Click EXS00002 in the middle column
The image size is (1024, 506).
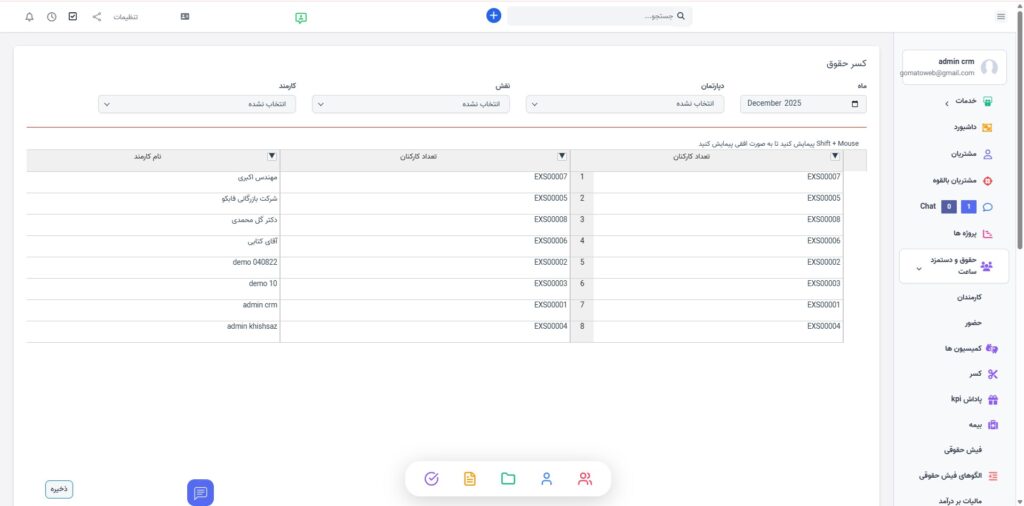pyautogui.click(x=551, y=262)
